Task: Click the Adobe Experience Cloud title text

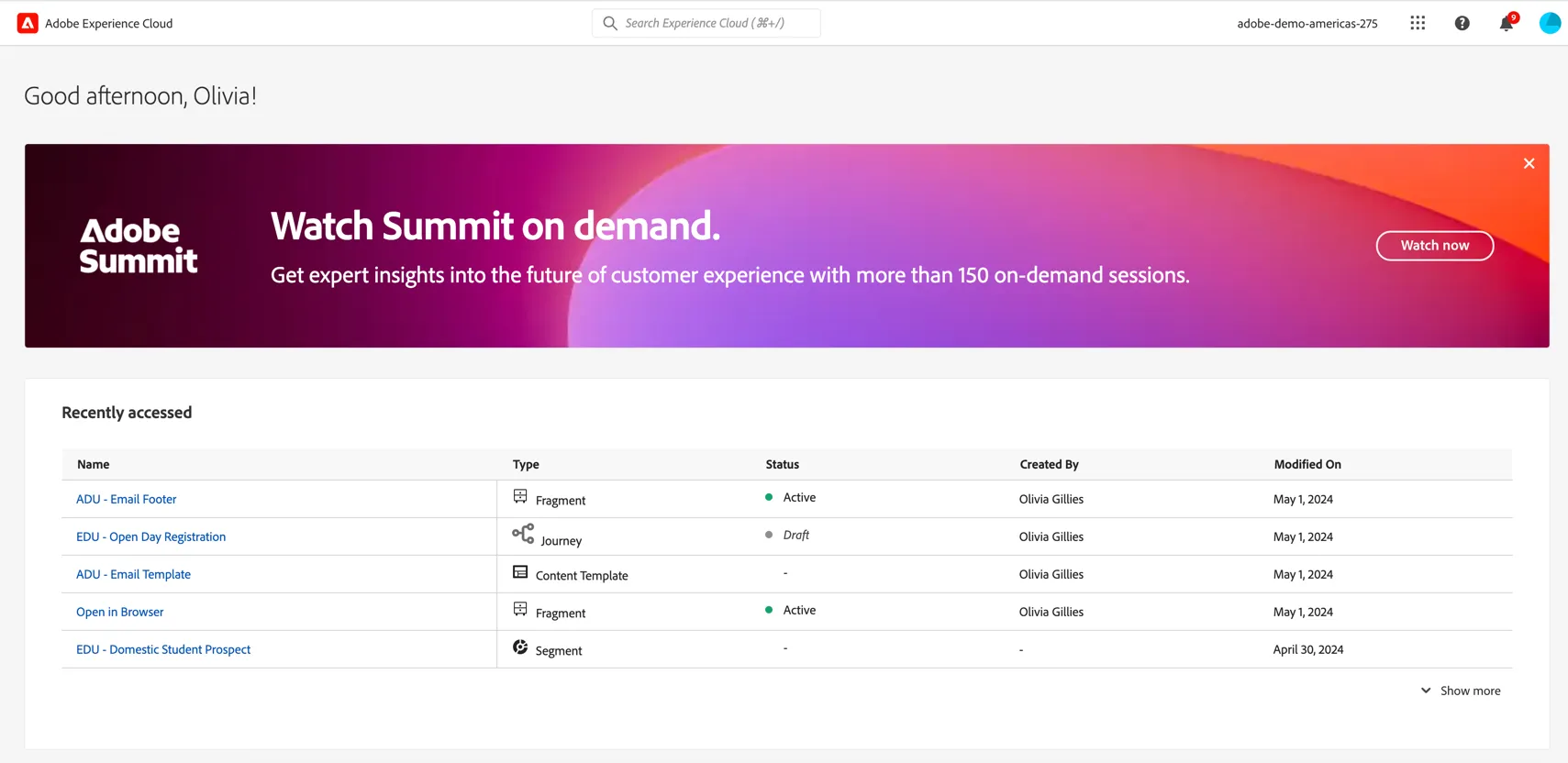Action: [109, 24]
